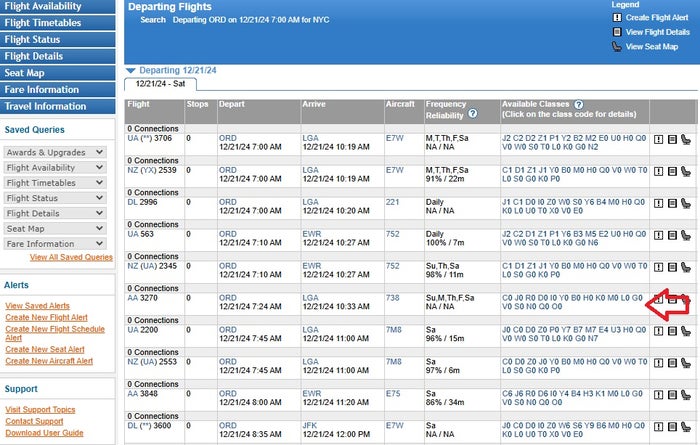Image resolution: width=700 pixels, height=445 pixels.
Task: Create flight alert for UA 563
Action: coord(658,235)
